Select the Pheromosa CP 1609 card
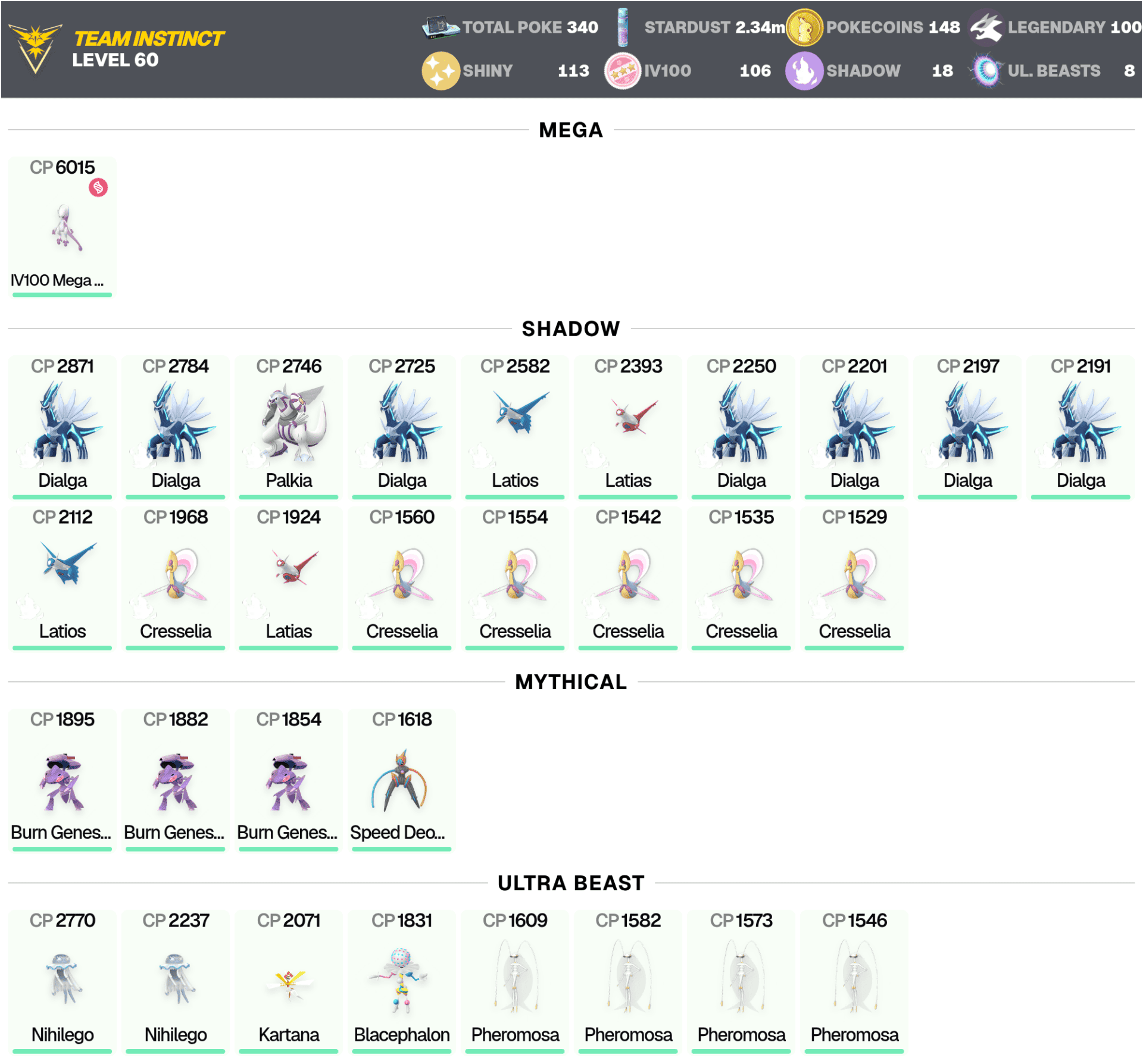The width and height of the screenshot is (1143, 1064). [514, 982]
